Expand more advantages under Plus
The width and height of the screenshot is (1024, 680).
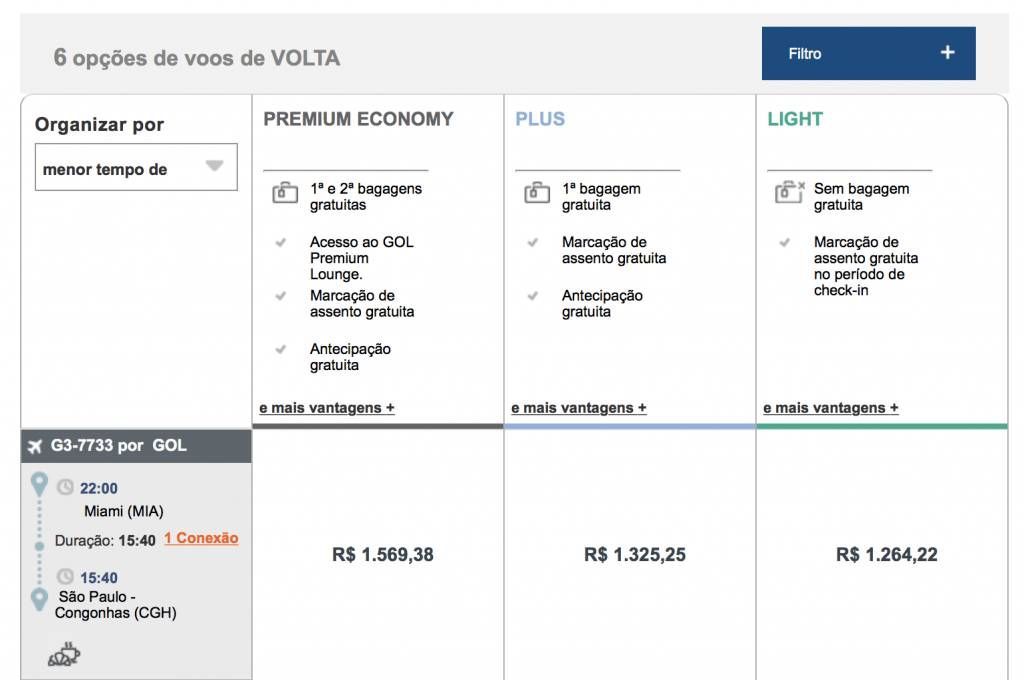(578, 408)
